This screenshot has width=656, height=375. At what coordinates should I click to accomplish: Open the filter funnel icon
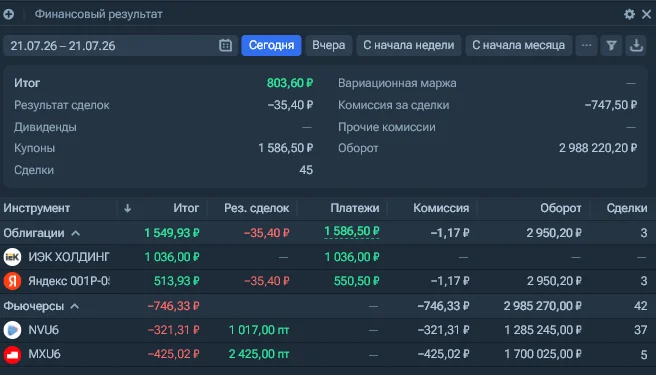(x=611, y=45)
